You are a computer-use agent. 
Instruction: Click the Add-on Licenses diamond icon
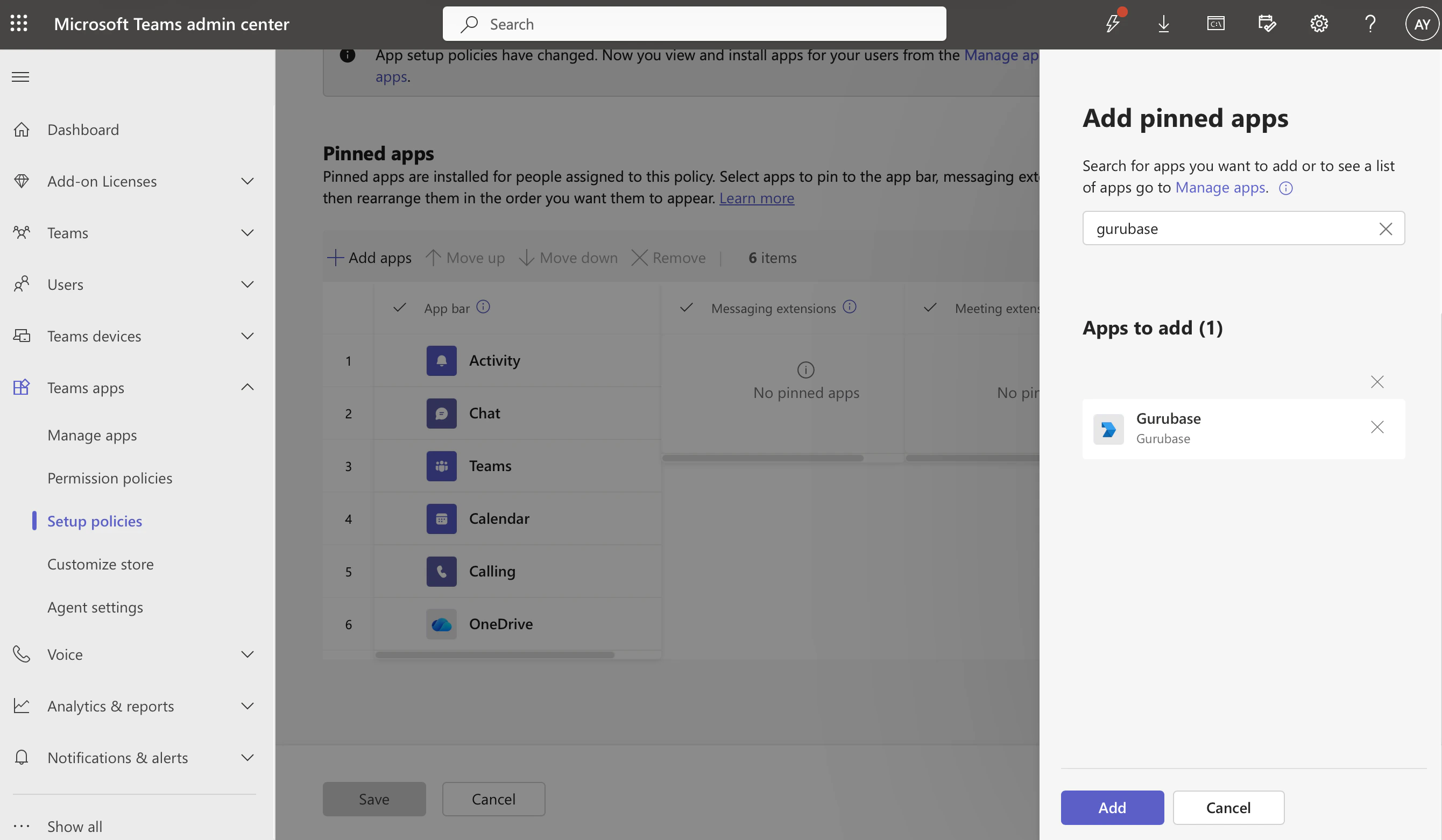click(x=21, y=181)
